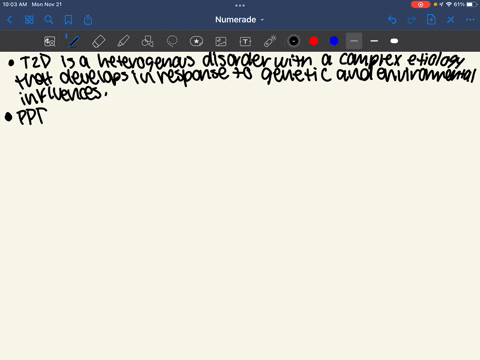
Task: Open the page thumbnails grid view
Action: (29, 20)
